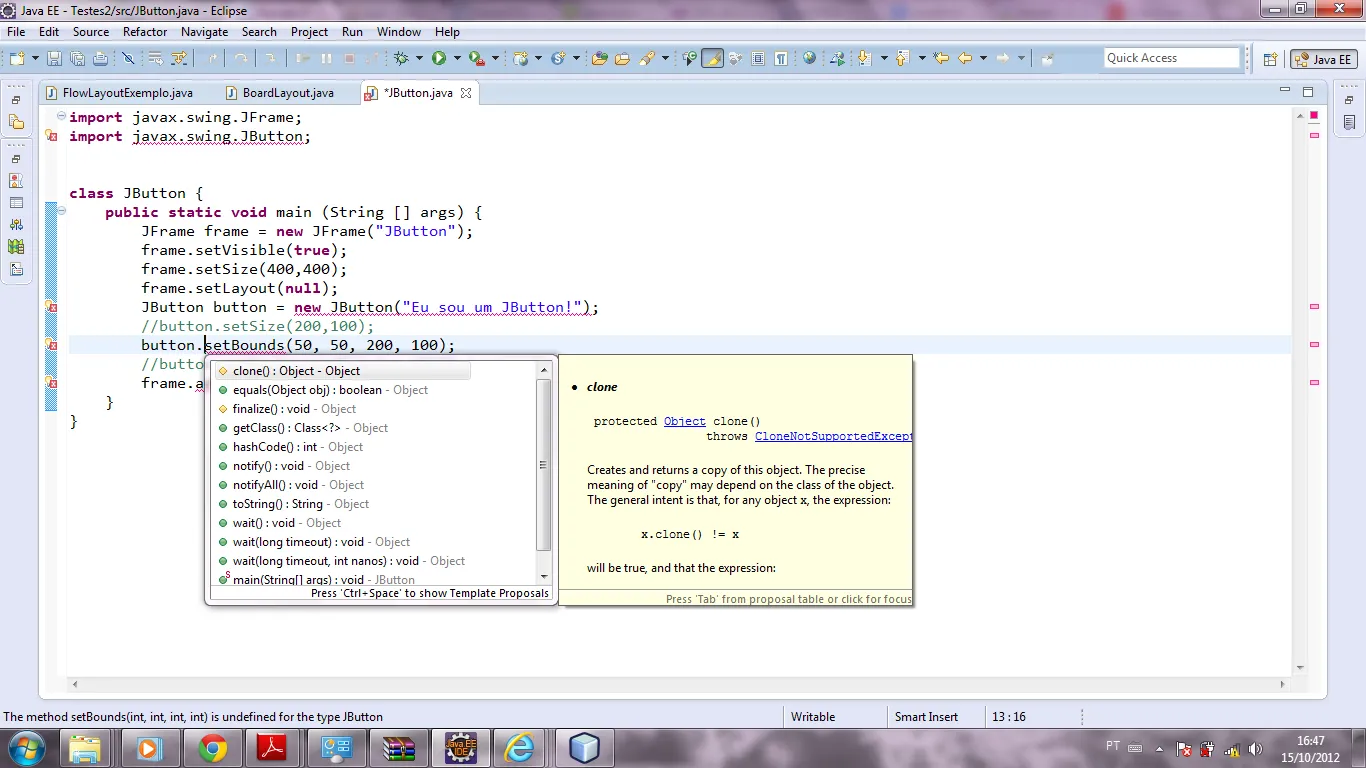Click the Save All icon
Screen dimensions: 1366x768
[77, 59]
